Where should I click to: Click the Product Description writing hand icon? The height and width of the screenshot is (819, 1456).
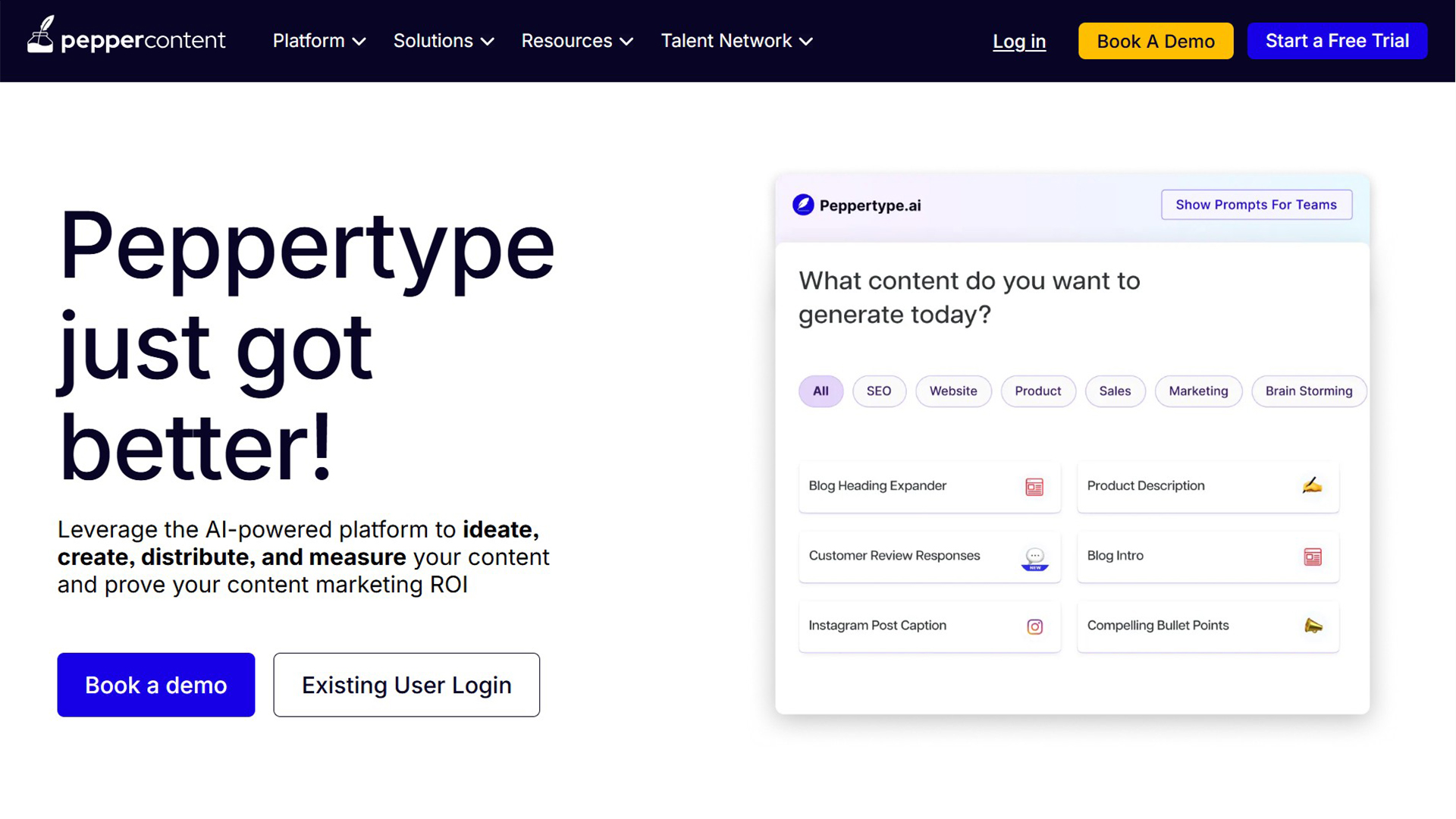[1313, 486]
